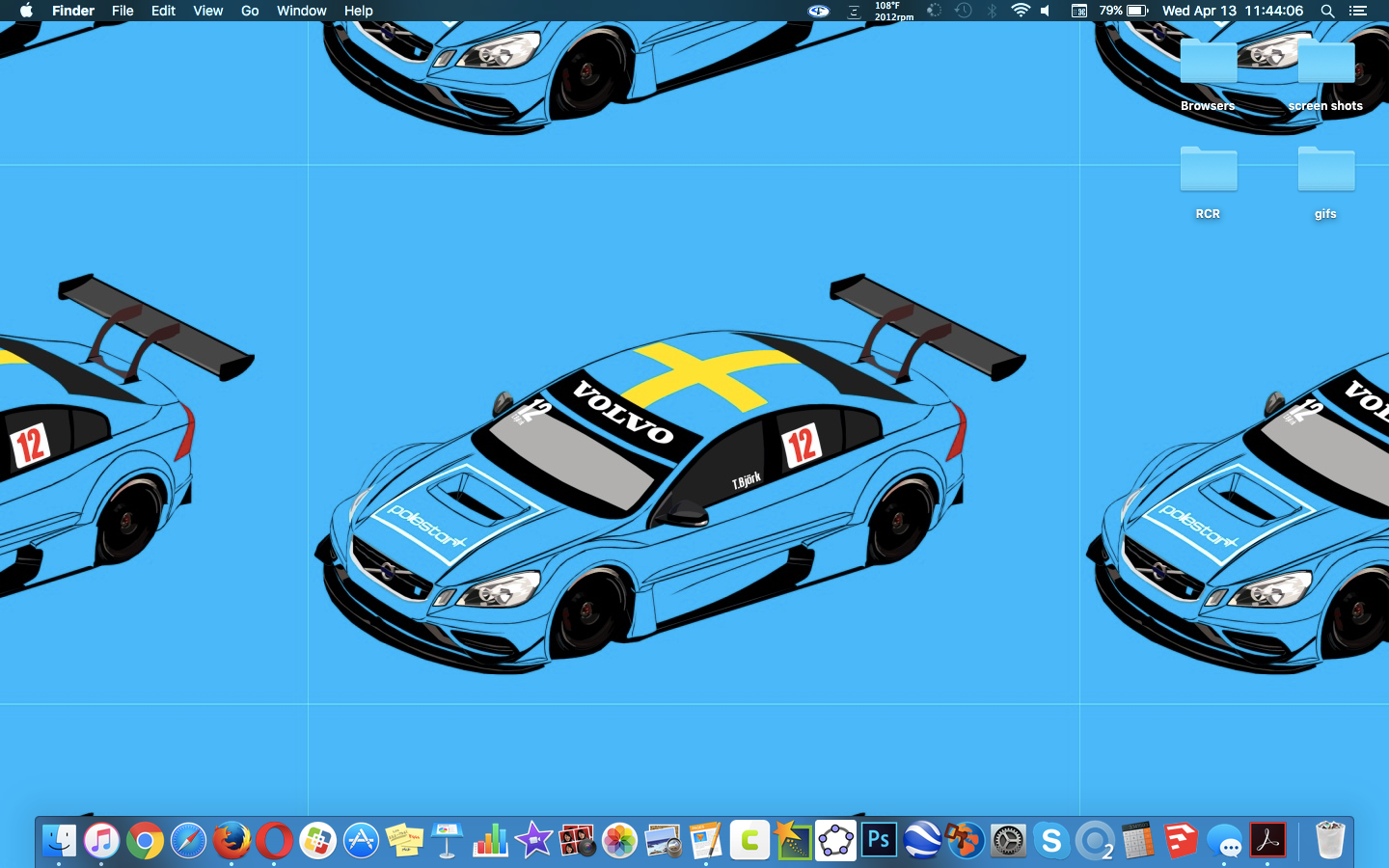
Task: Open the Trash in the dock
Action: click(x=1330, y=841)
